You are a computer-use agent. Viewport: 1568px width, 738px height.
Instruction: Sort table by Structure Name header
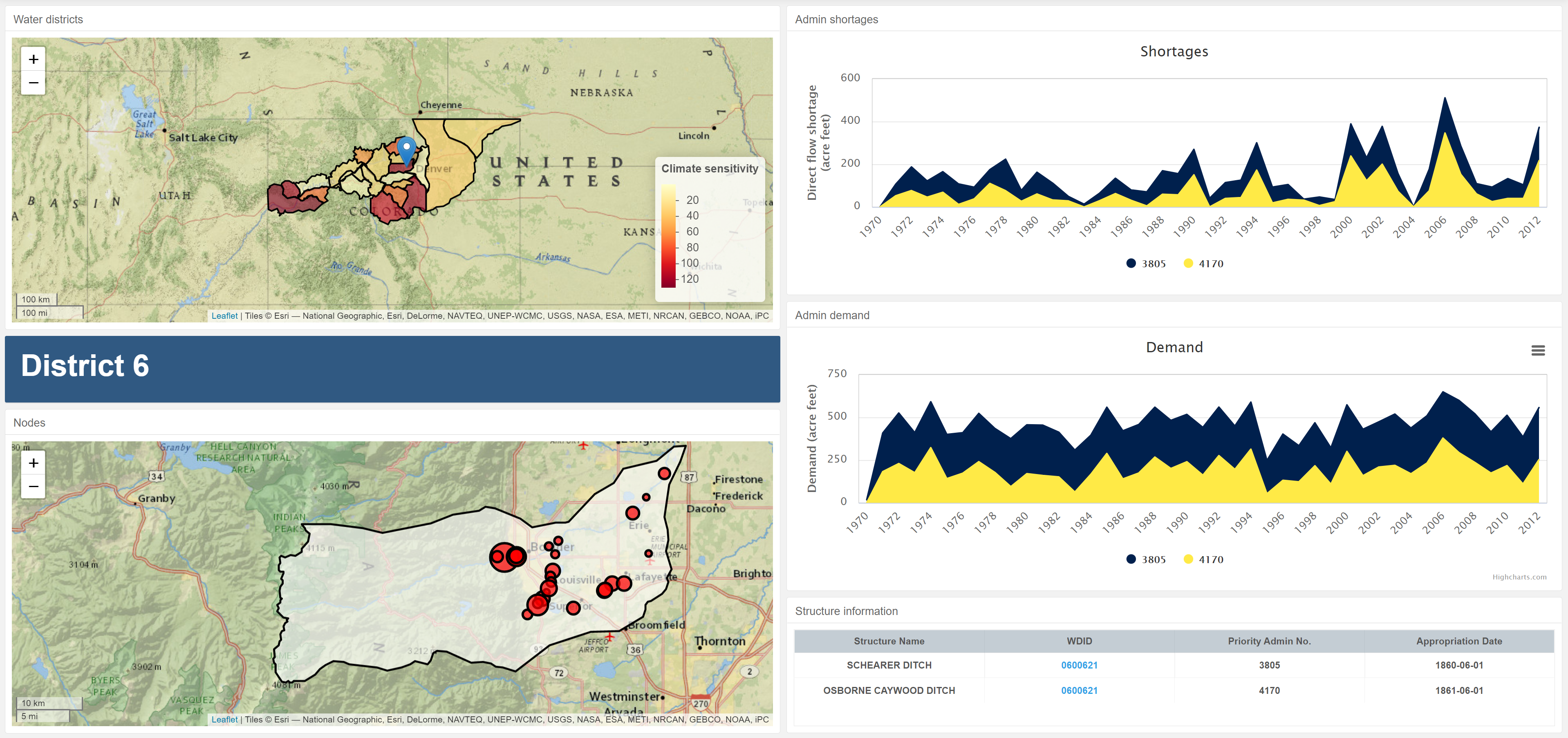pos(889,641)
